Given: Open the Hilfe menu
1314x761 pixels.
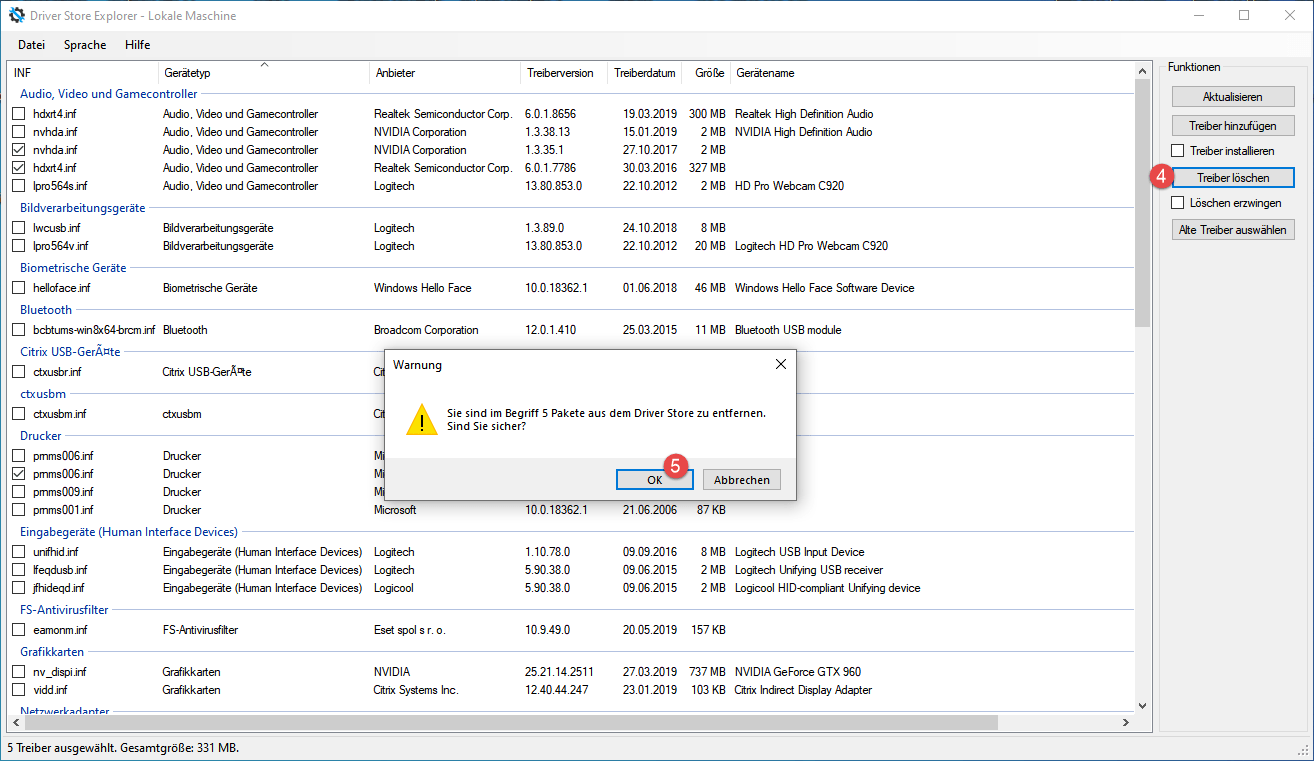Looking at the screenshot, I should [x=138, y=45].
